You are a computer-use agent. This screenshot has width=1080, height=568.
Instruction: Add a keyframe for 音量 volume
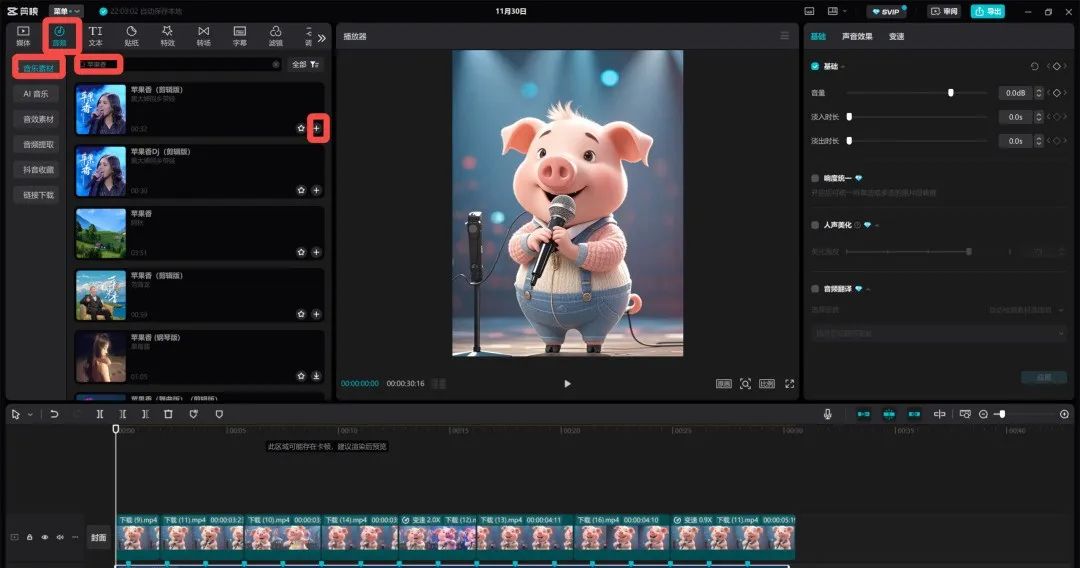coord(1057,93)
